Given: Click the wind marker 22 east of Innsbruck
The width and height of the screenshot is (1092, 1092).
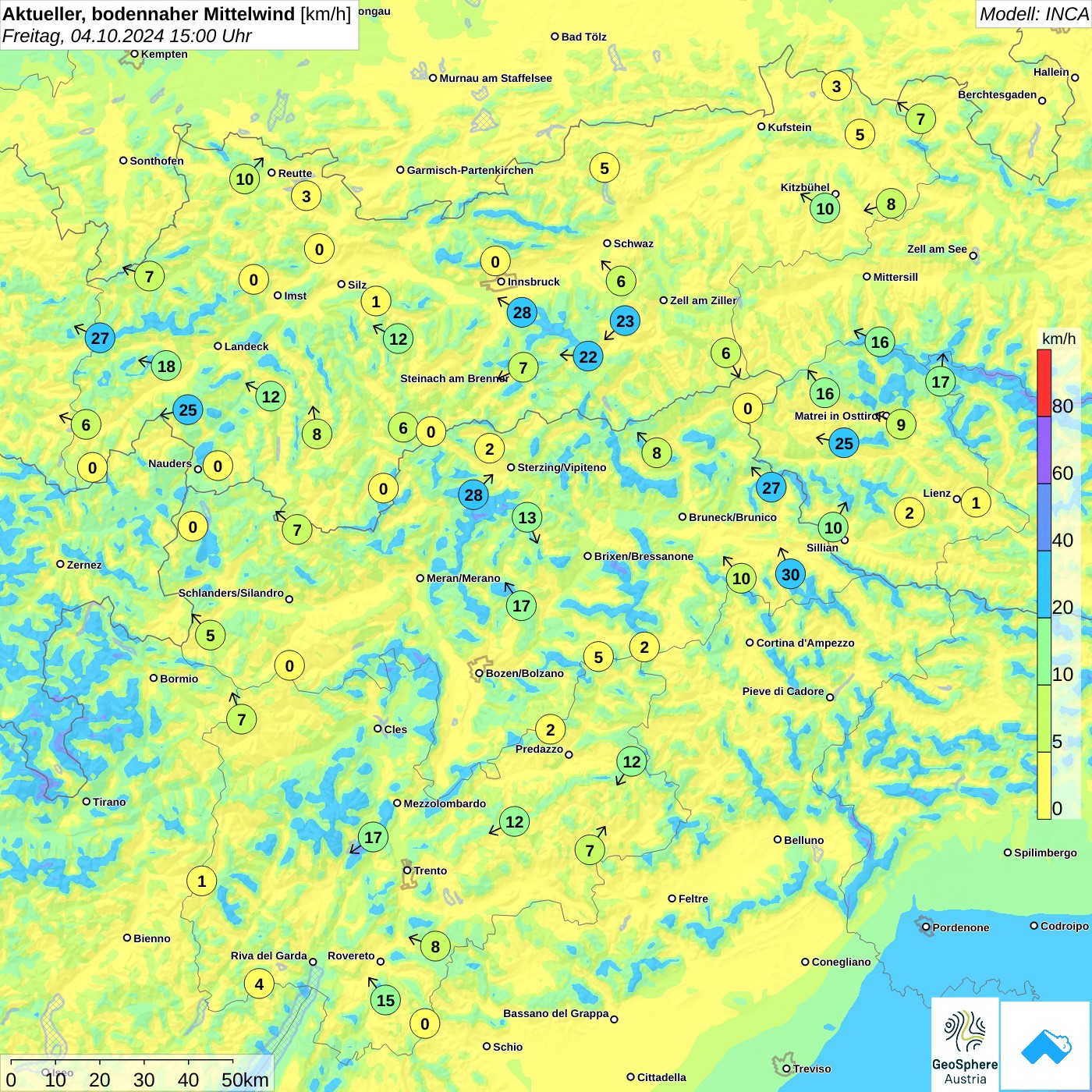Looking at the screenshot, I should (587, 356).
